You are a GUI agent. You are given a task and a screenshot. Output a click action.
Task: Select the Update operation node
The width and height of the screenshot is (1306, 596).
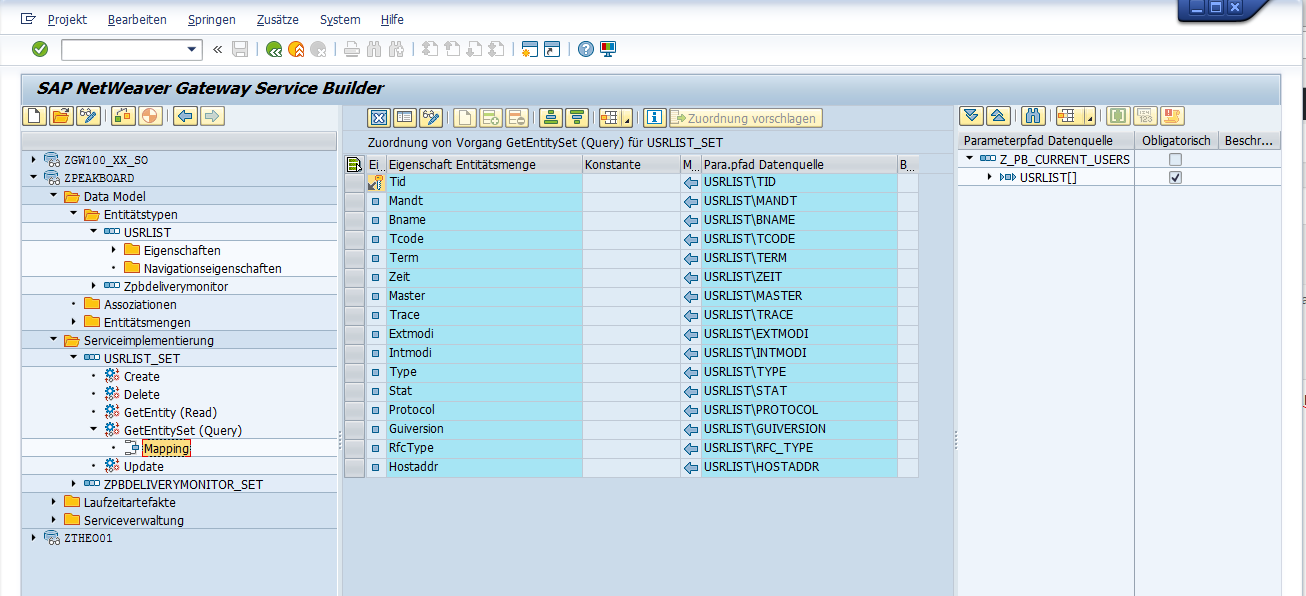[x=143, y=467]
